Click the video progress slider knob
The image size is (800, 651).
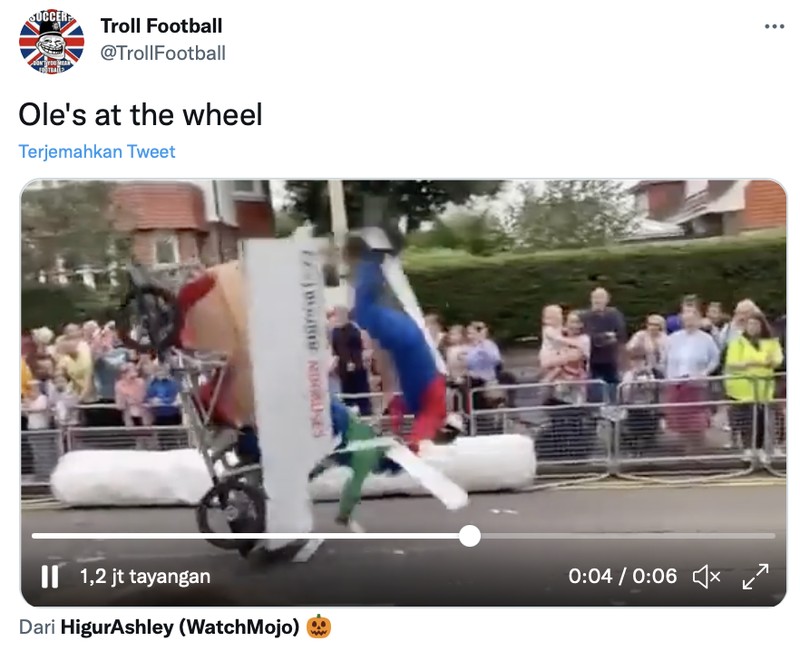click(470, 536)
